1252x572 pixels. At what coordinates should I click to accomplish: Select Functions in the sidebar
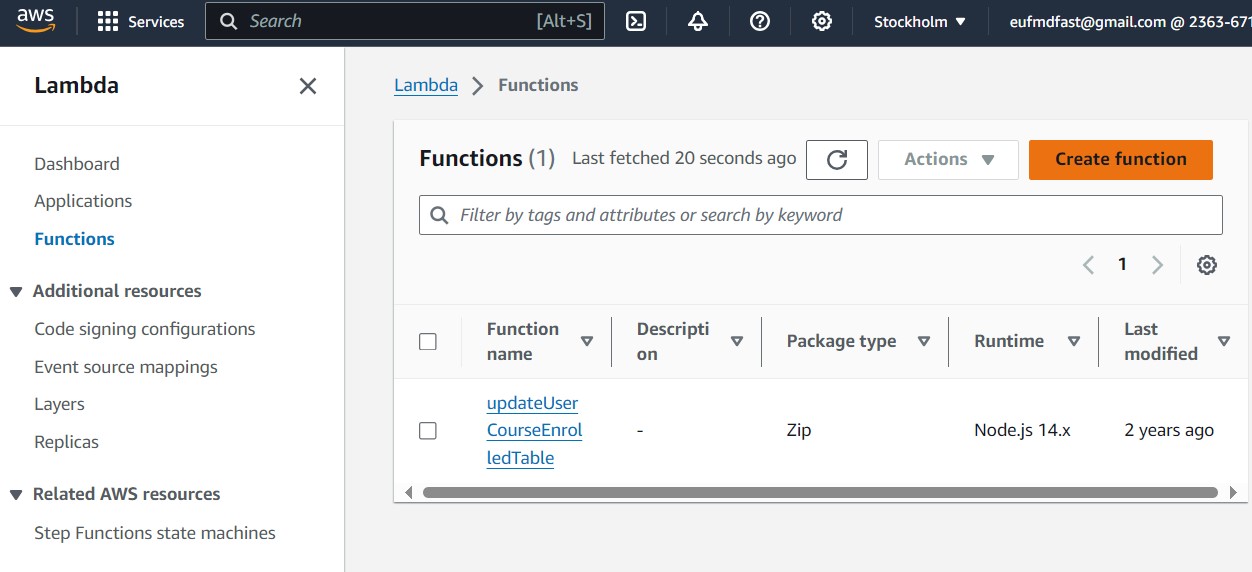click(74, 239)
